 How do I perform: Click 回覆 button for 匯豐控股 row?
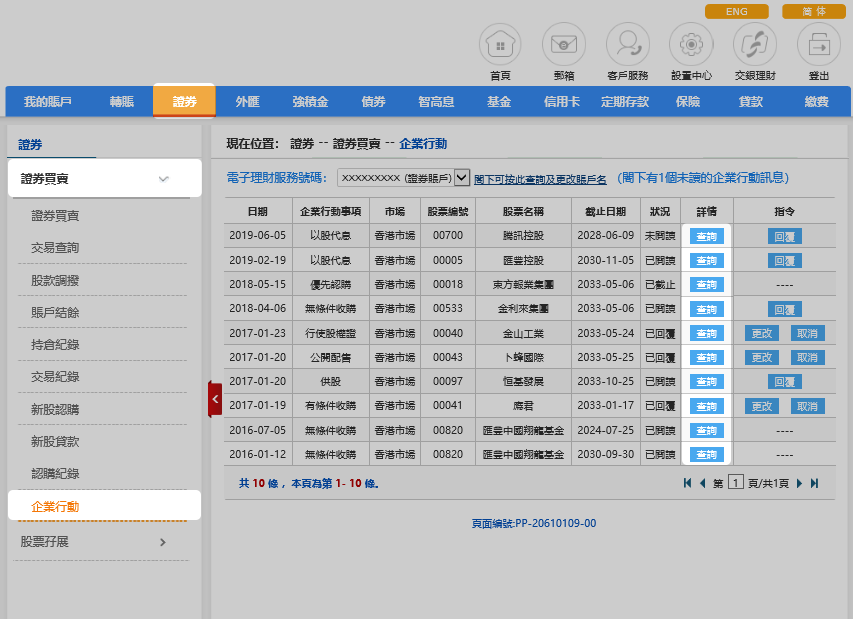(x=785, y=261)
